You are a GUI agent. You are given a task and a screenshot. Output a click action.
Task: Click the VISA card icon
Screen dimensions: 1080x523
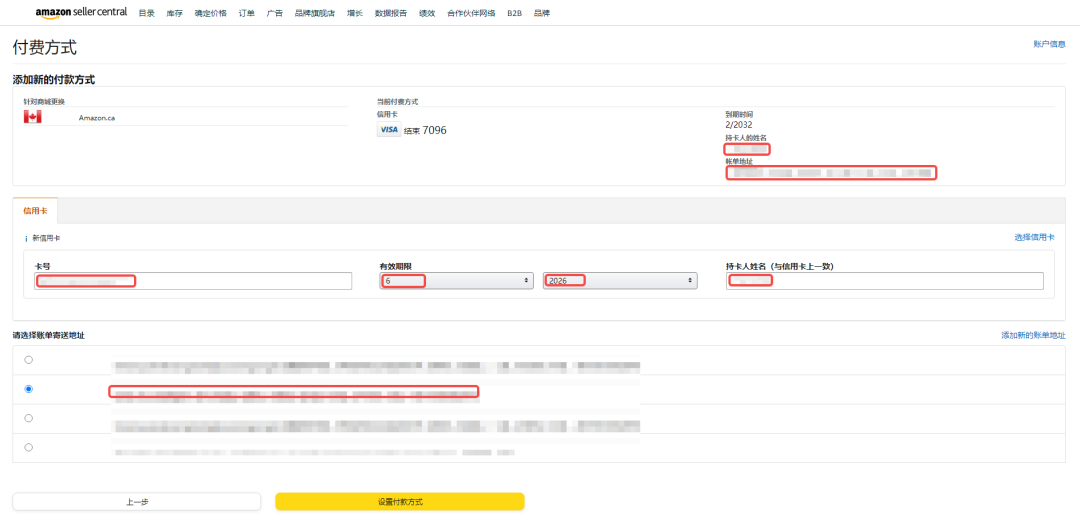pos(388,130)
